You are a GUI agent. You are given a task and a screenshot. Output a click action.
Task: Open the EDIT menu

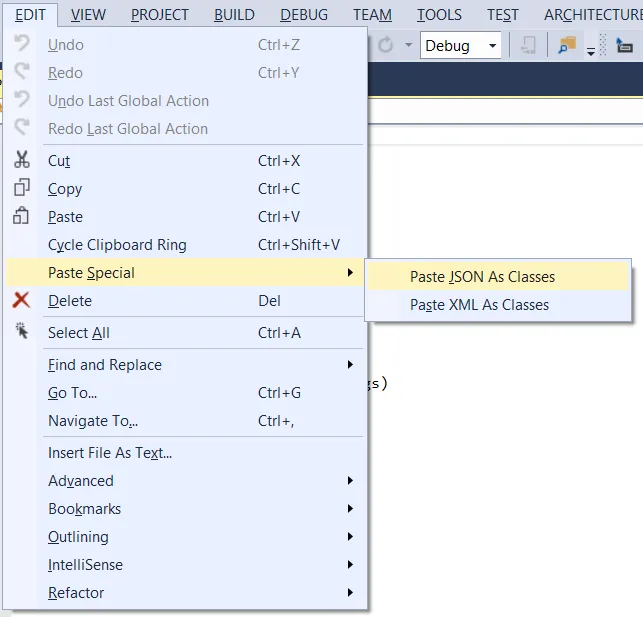coord(30,15)
